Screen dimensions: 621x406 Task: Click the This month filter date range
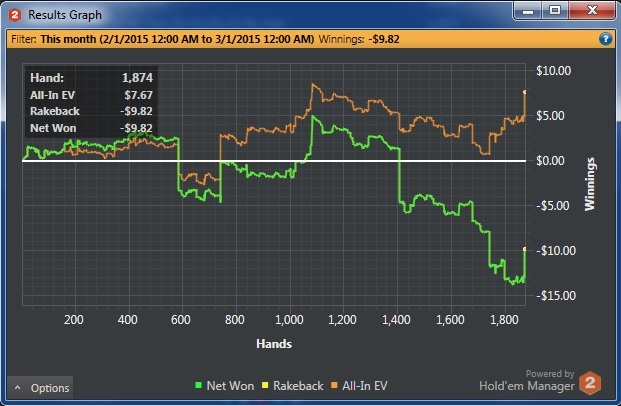[177, 39]
